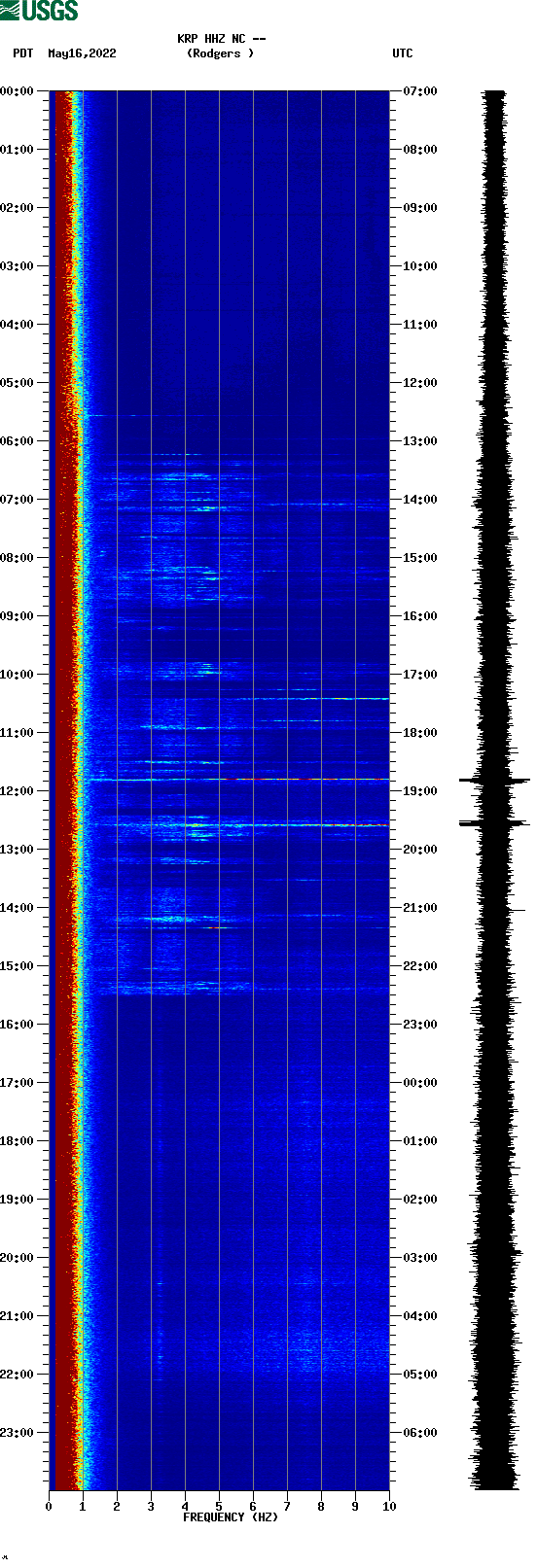This screenshot has width=537, height=1568.
Task: Click the 10:00 UTC time label
Action: tap(420, 266)
